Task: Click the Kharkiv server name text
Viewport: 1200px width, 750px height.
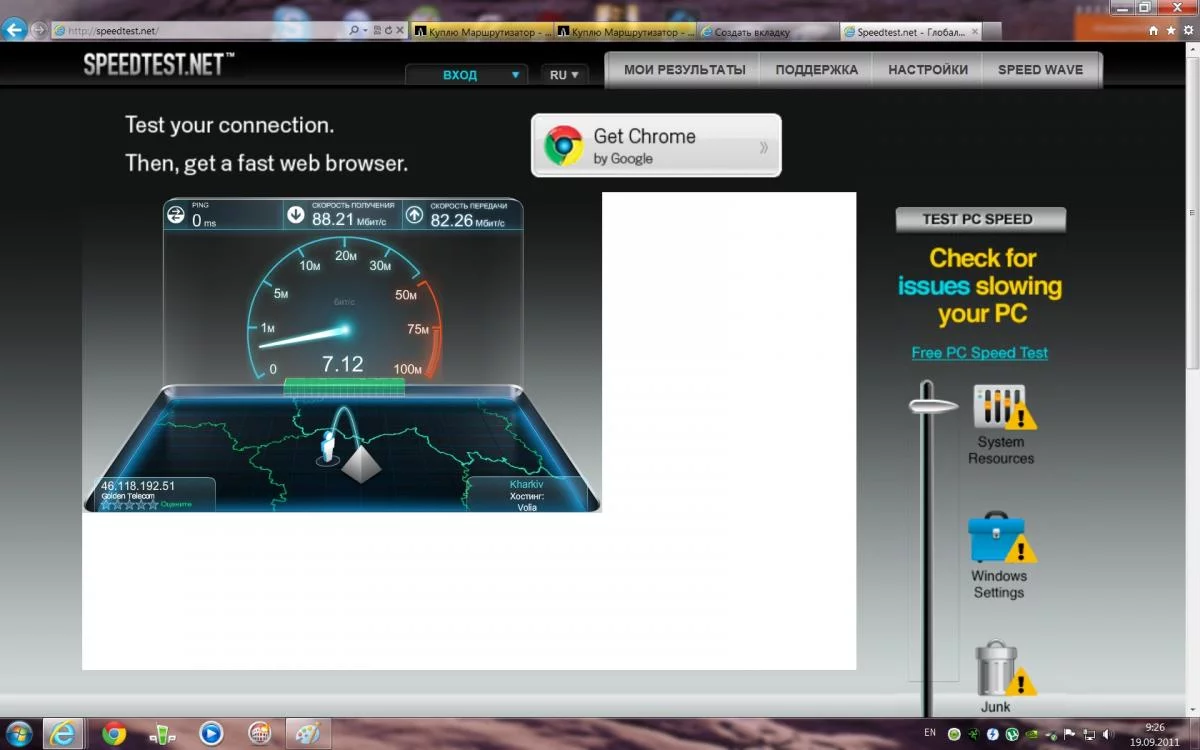Action: tap(527, 485)
